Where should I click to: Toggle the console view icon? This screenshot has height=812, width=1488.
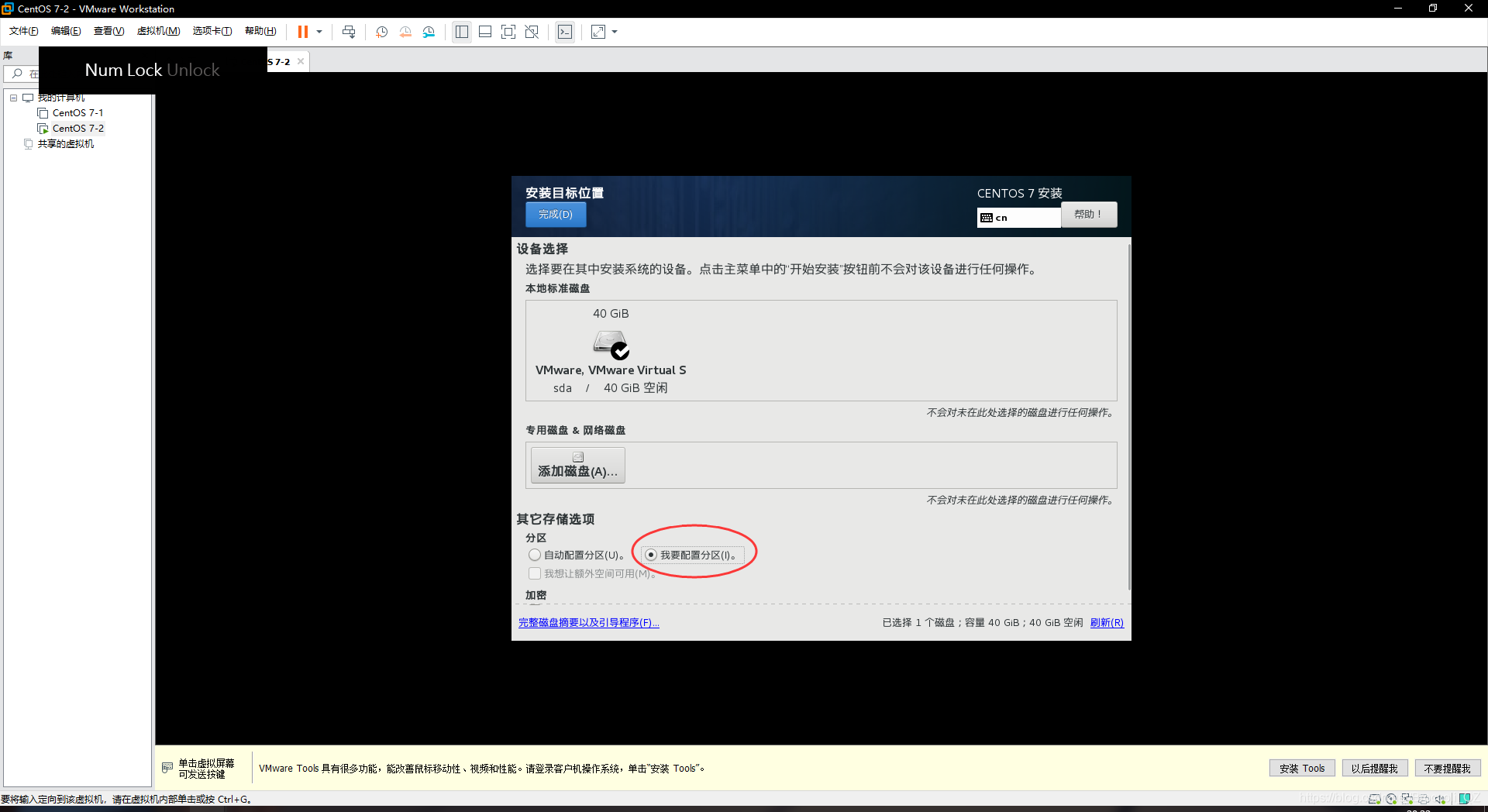click(565, 32)
